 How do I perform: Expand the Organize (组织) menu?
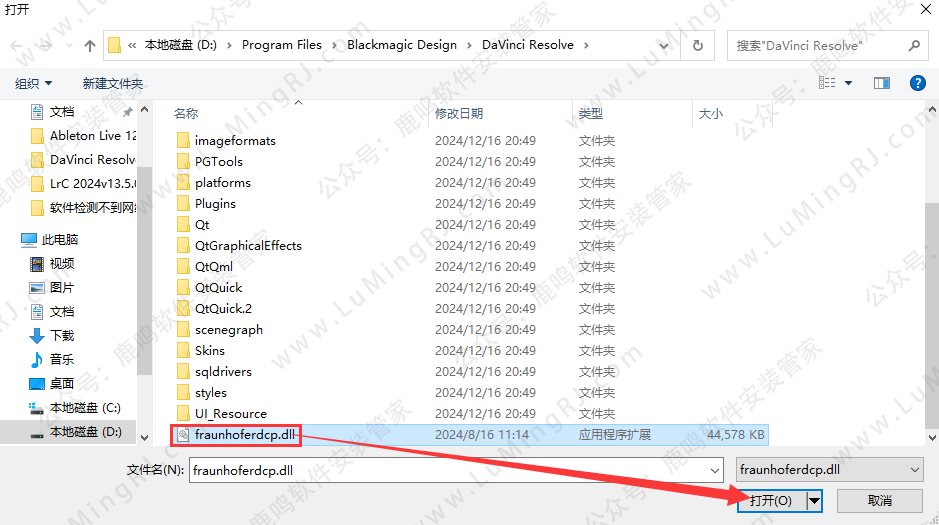[34, 83]
